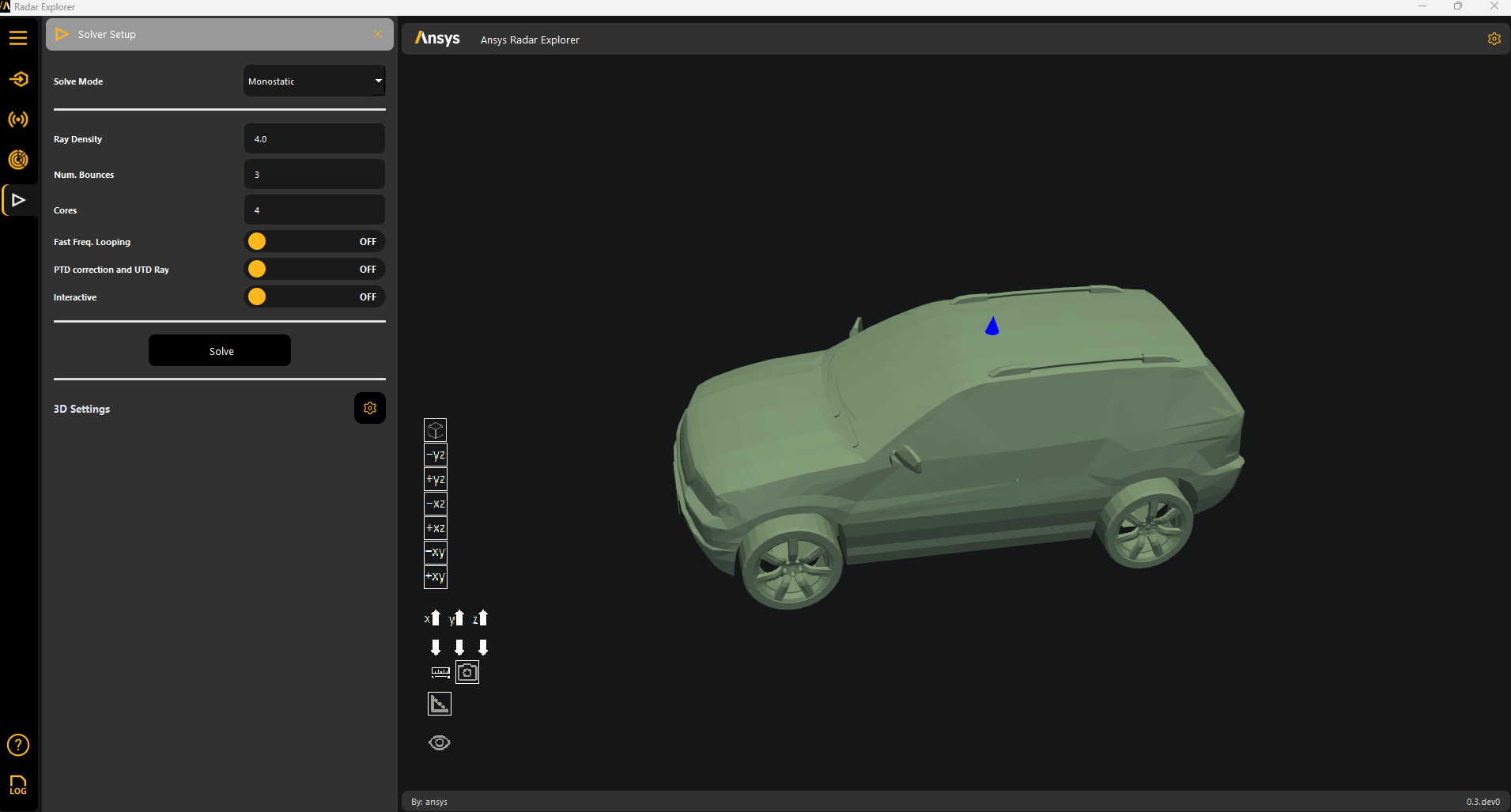Screen dimensions: 1511x812
Task: Open the hamburger navigation menu
Action: click(x=18, y=38)
